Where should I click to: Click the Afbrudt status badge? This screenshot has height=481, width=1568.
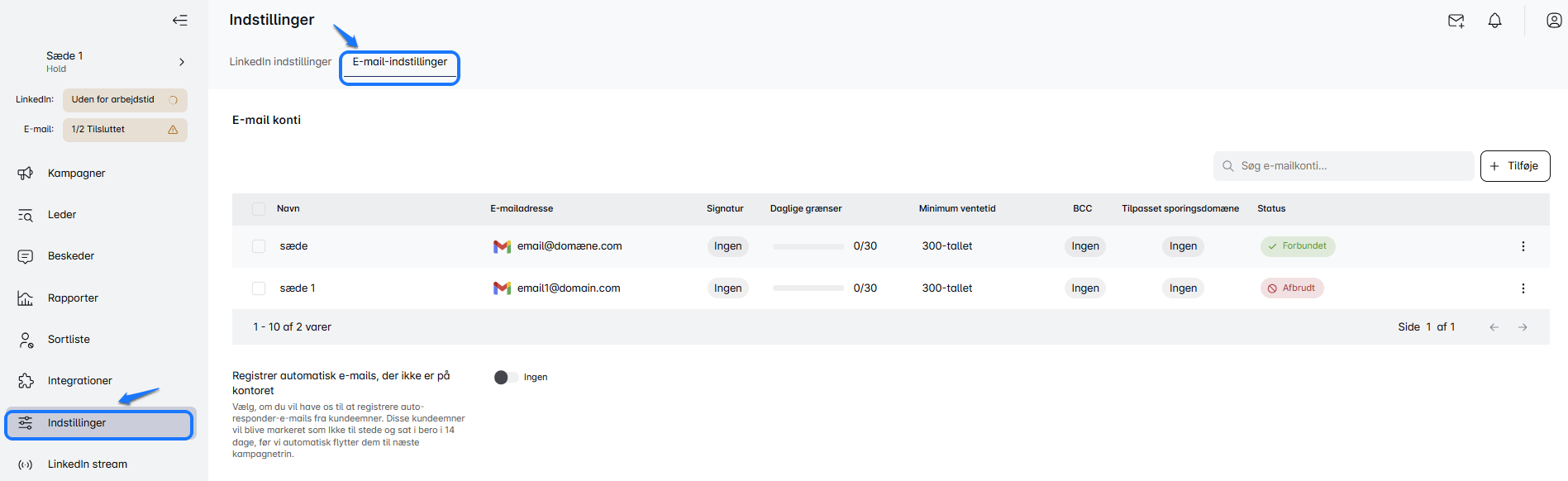pos(1291,288)
